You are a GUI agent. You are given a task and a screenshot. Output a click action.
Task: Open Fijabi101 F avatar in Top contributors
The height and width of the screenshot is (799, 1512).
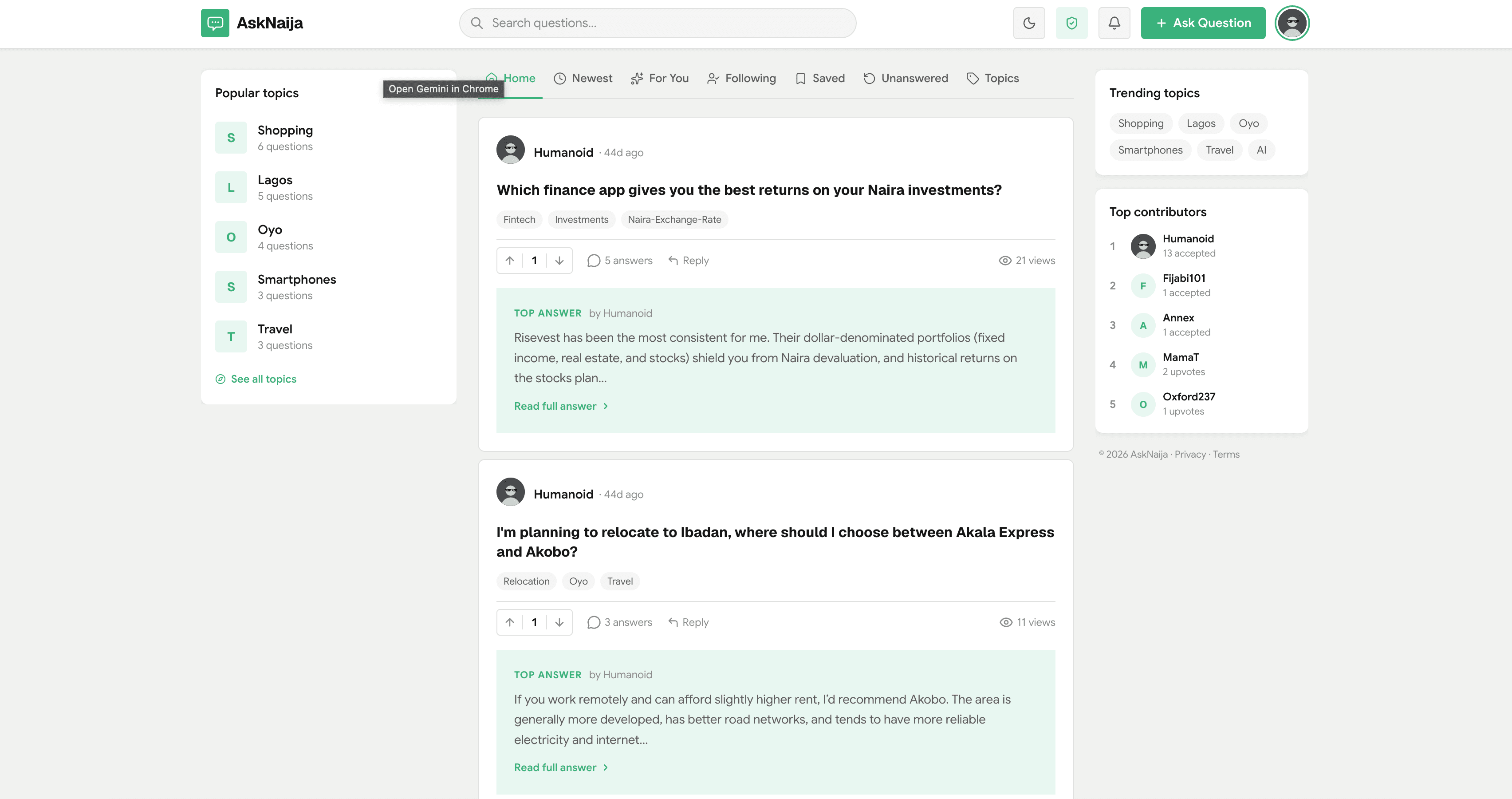click(1143, 286)
